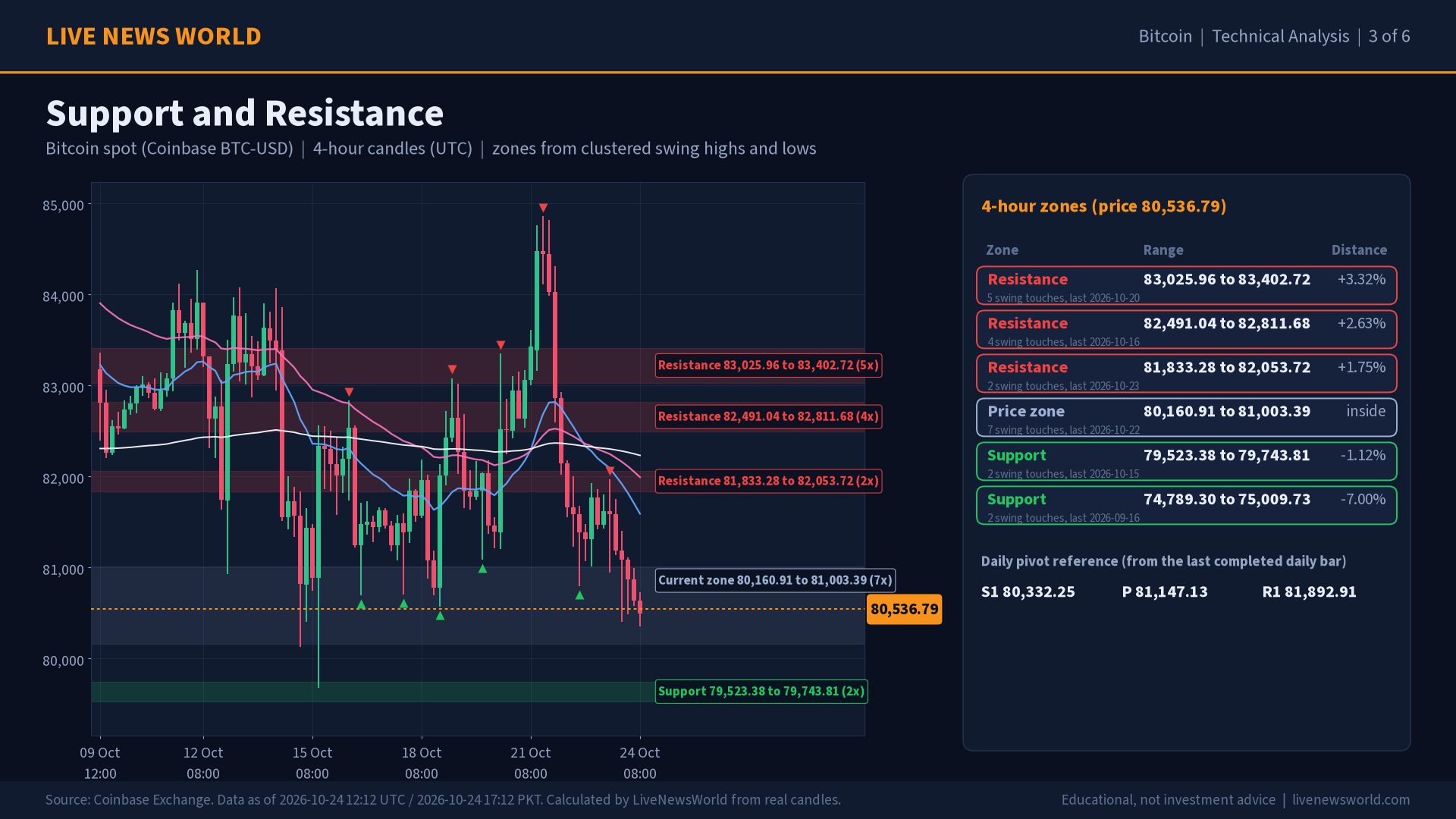Screen dimensions: 1456x819
Task: Select the Resistance 81,833.28 to 82,053.72 table row
Action: coord(1187,374)
